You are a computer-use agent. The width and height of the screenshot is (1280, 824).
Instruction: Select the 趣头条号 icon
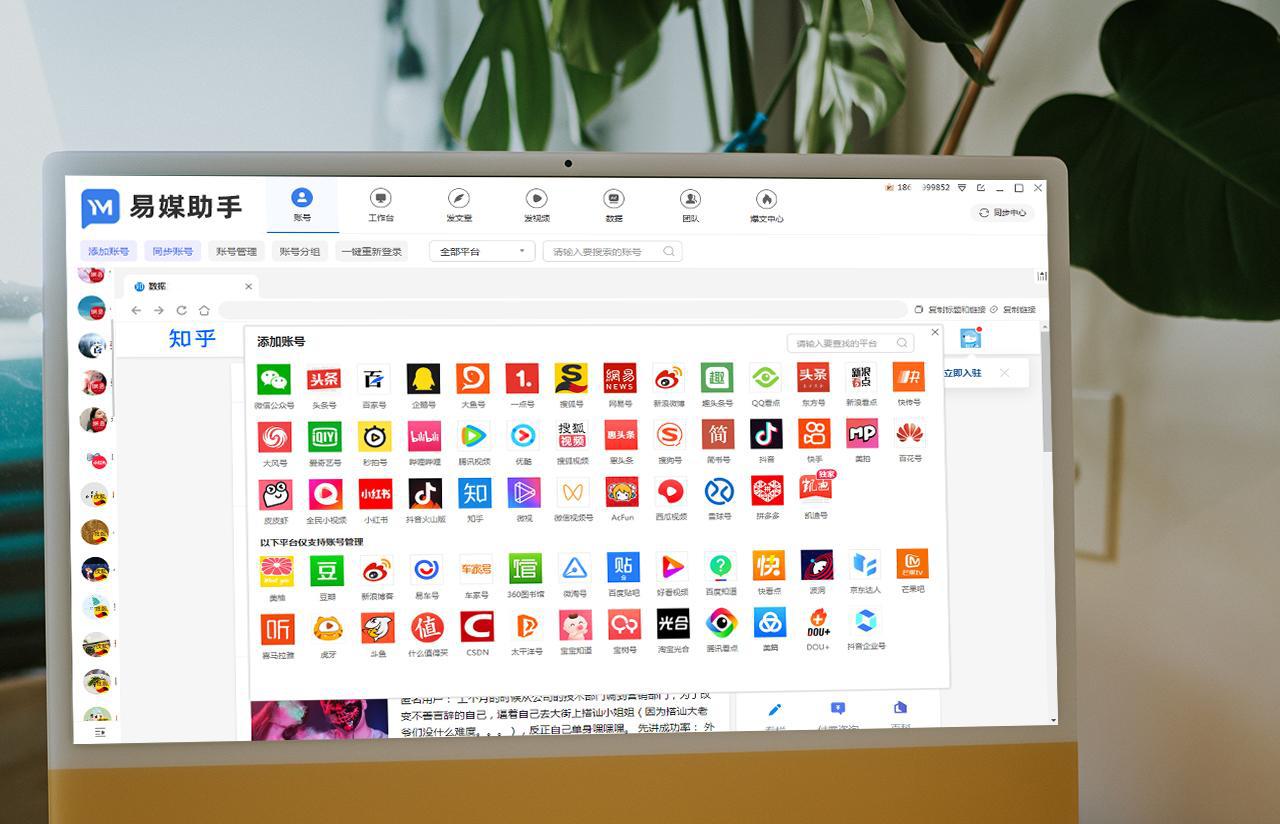coord(717,378)
